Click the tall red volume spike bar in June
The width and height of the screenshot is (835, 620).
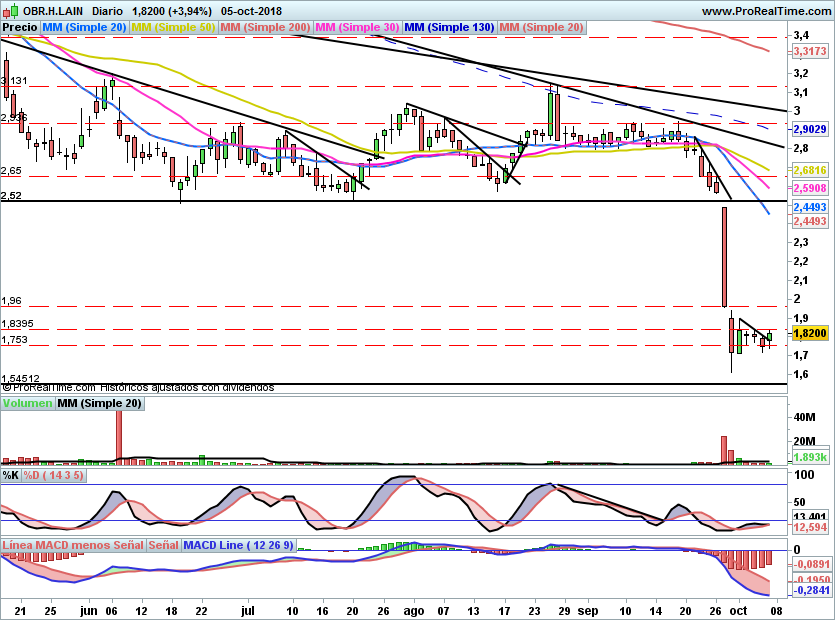119,438
